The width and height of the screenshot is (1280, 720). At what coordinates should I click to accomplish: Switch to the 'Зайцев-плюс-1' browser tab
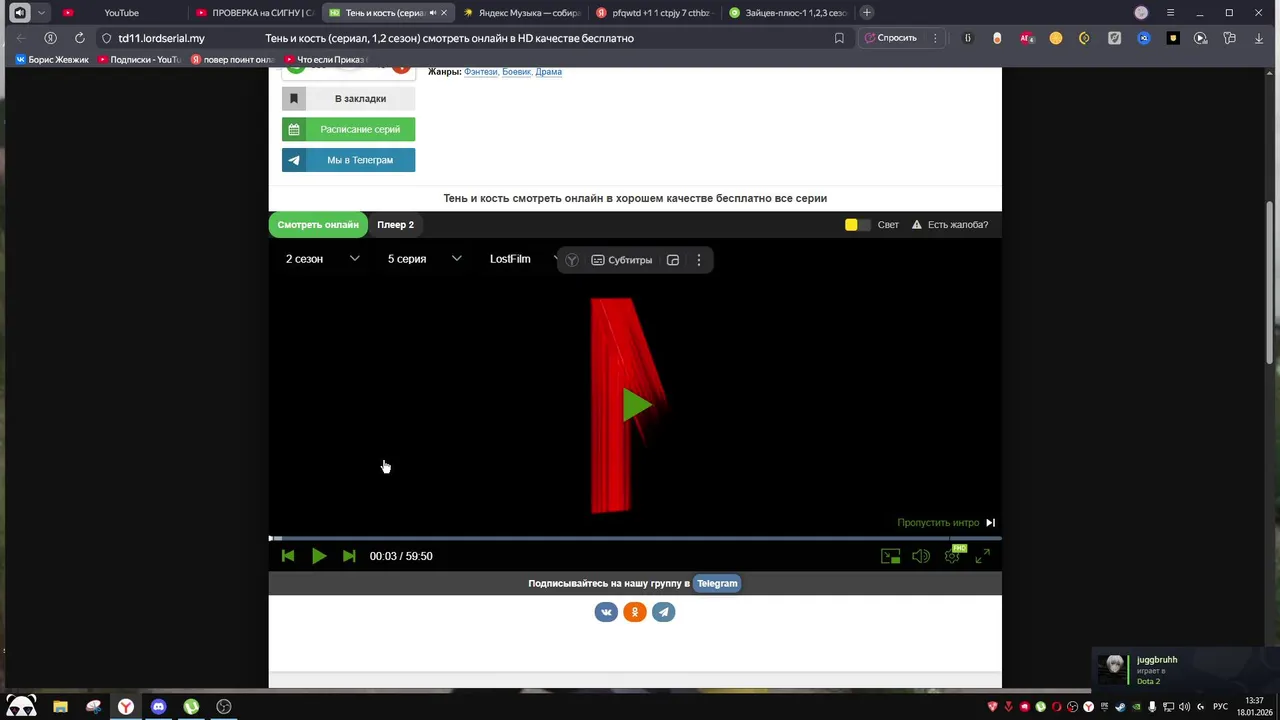[788, 13]
